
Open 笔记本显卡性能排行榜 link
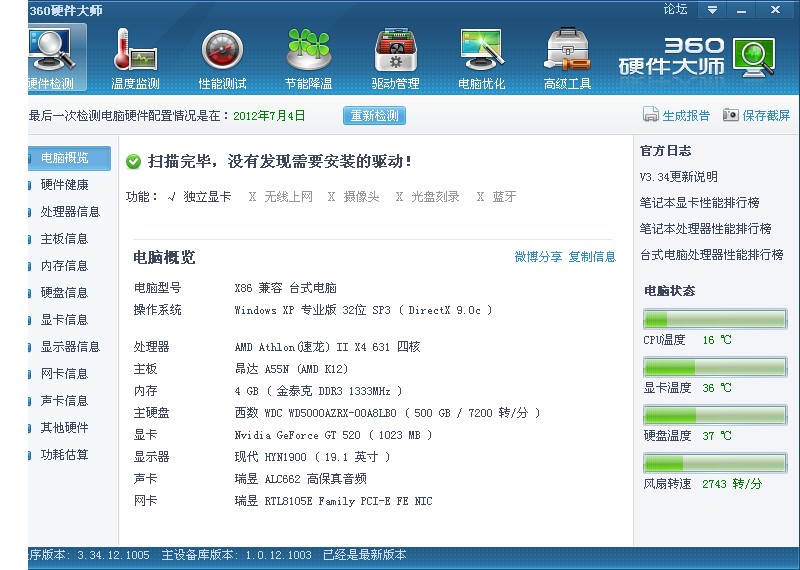pos(699,203)
